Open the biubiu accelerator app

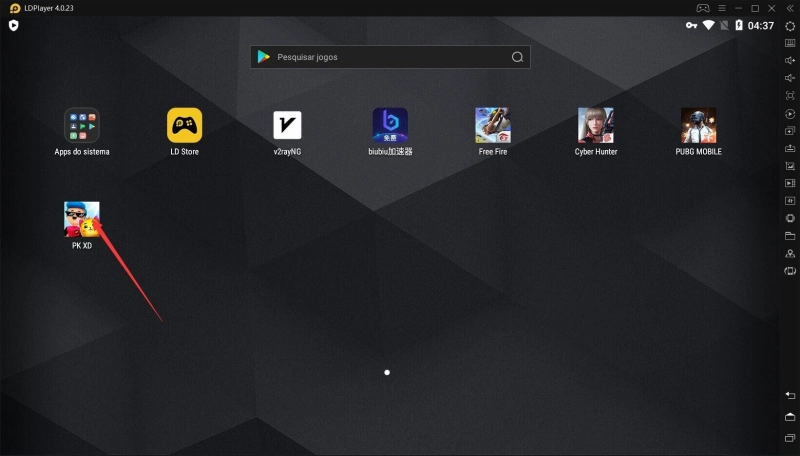[390, 126]
